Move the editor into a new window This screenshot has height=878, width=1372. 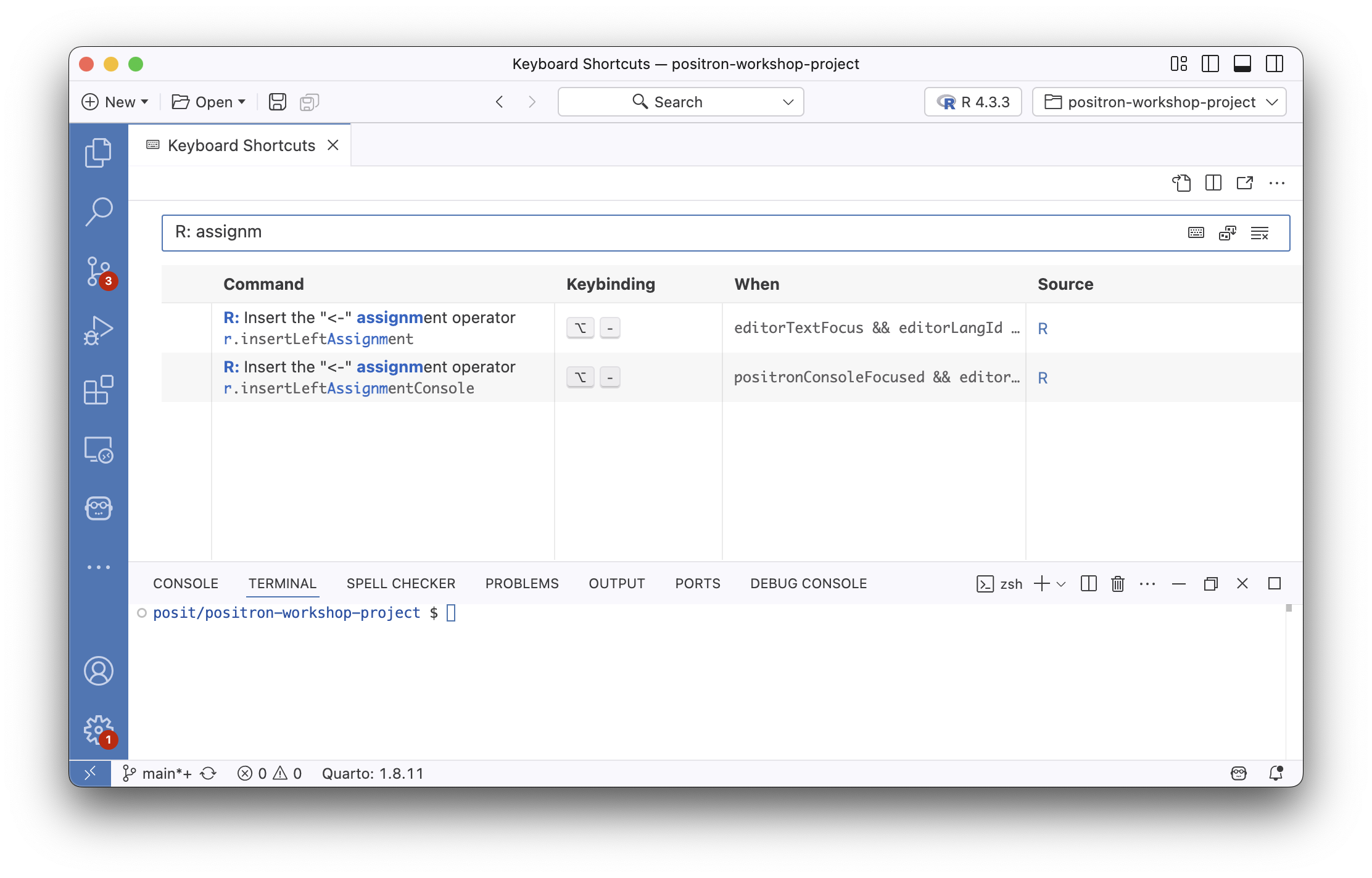1245,183
